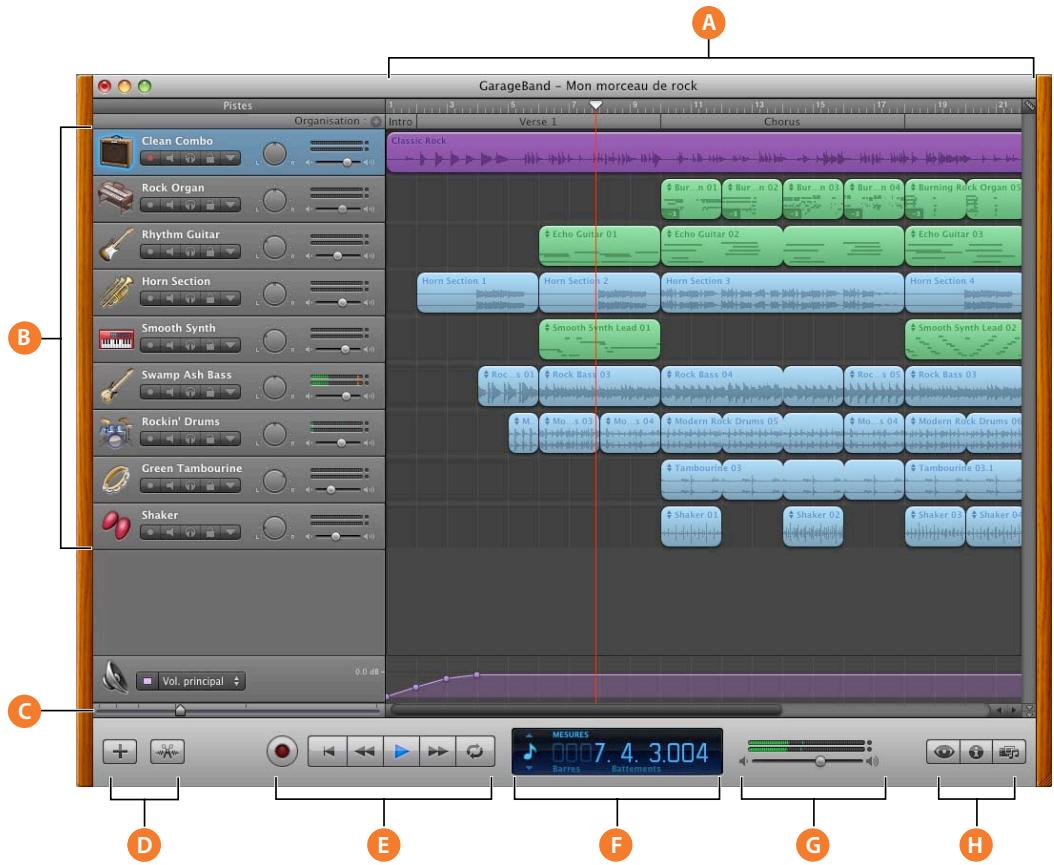Adjust Clean Combo track volume slider
Image resolution: width=1054 pixels, height=865 pixels.
click(x=347, y=162)
